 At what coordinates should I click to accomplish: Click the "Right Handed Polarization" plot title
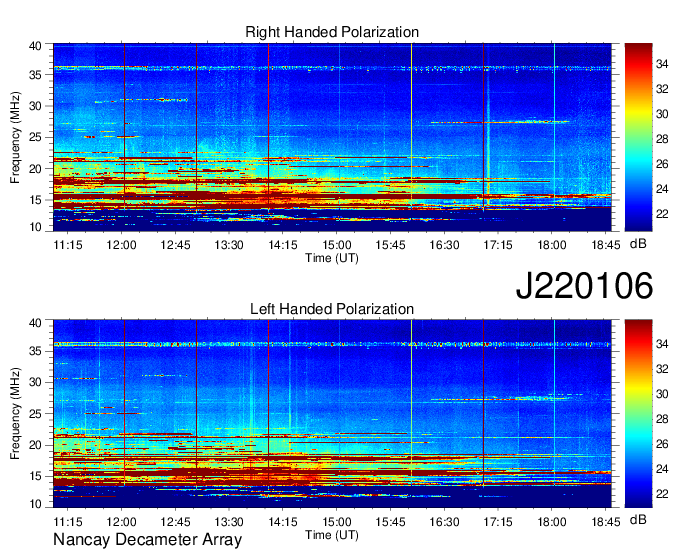(x=332, y=32)
